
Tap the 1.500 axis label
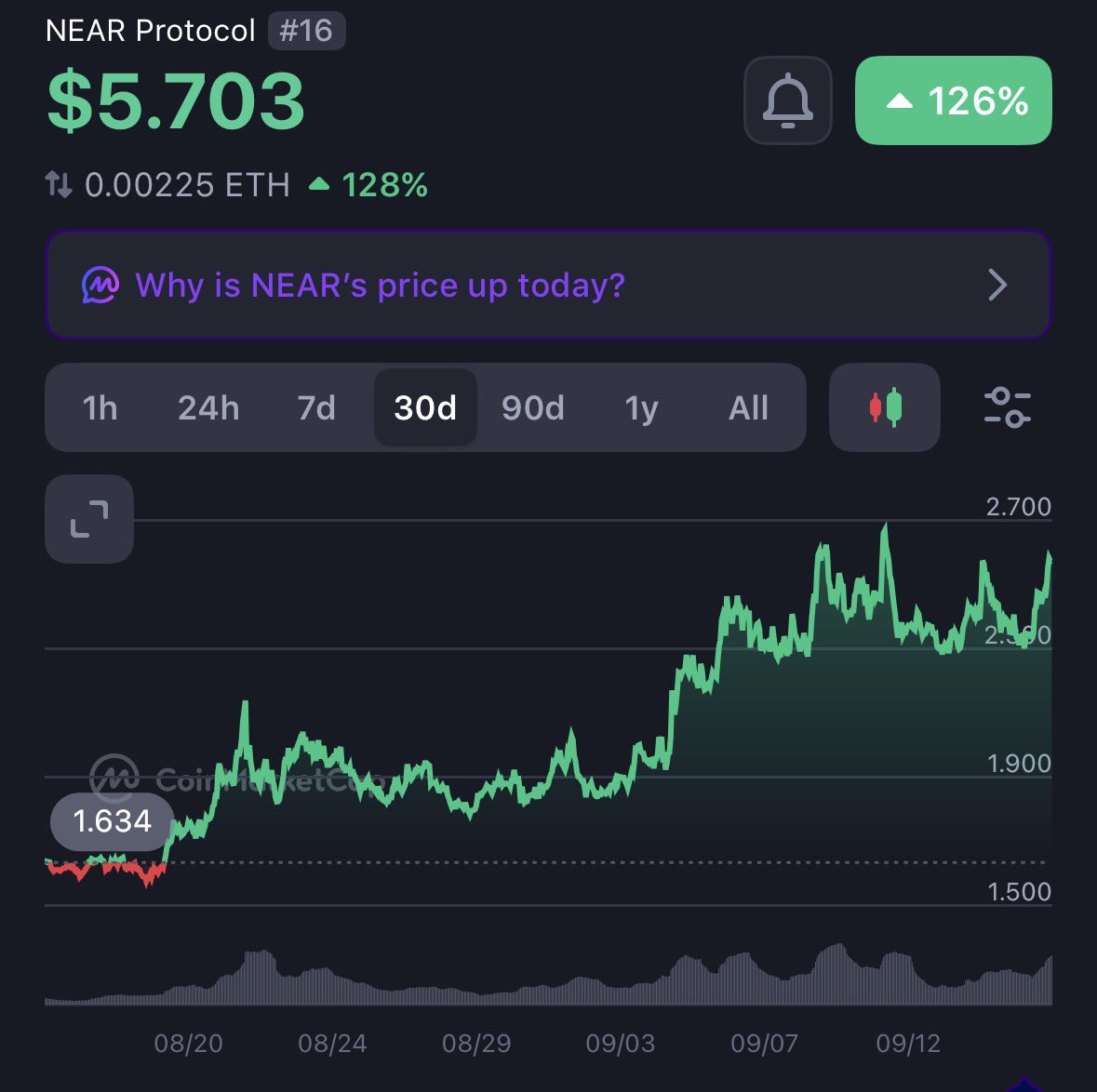tap(1019, 892)
